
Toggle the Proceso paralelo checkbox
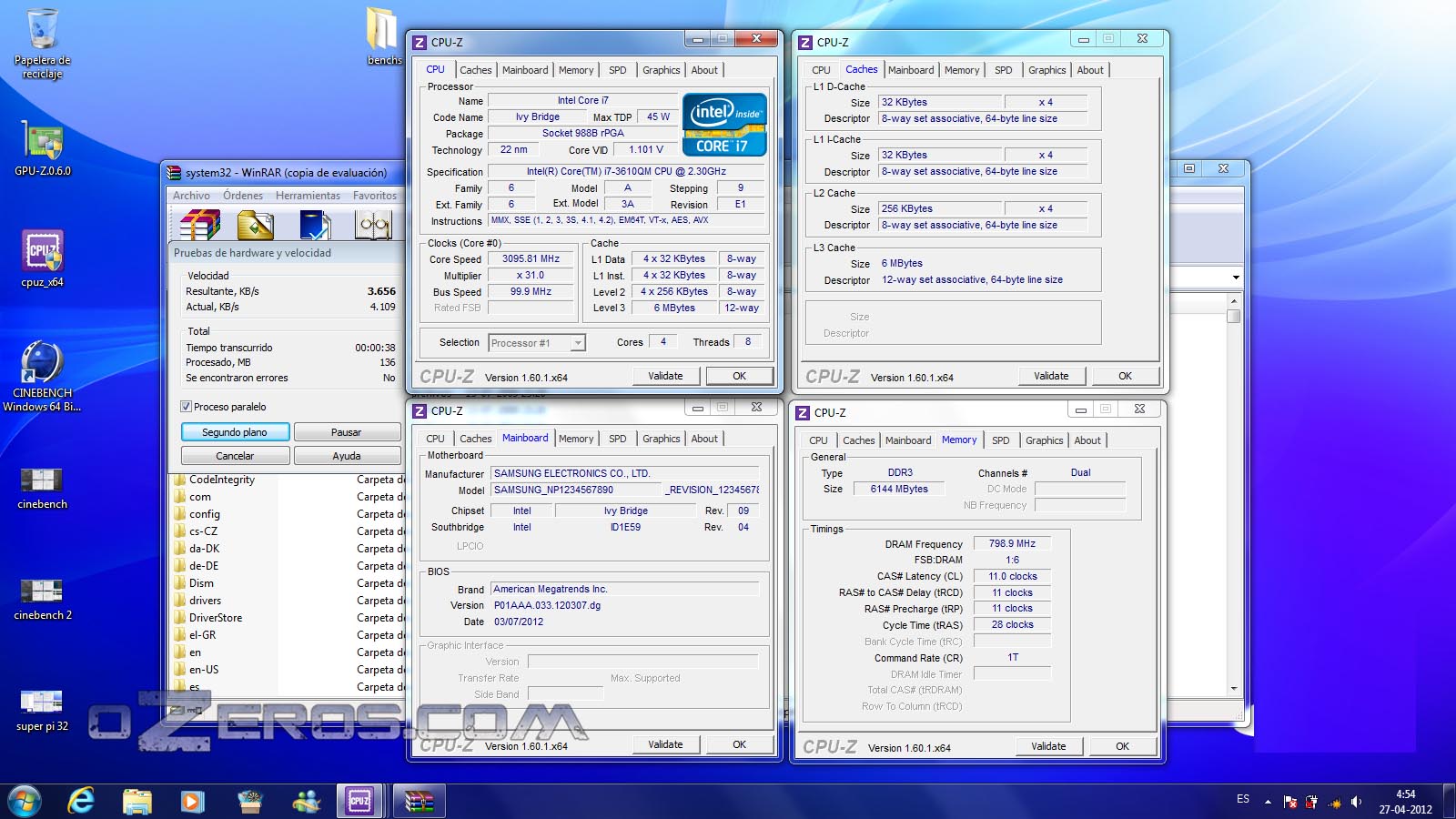pos(186,407)
